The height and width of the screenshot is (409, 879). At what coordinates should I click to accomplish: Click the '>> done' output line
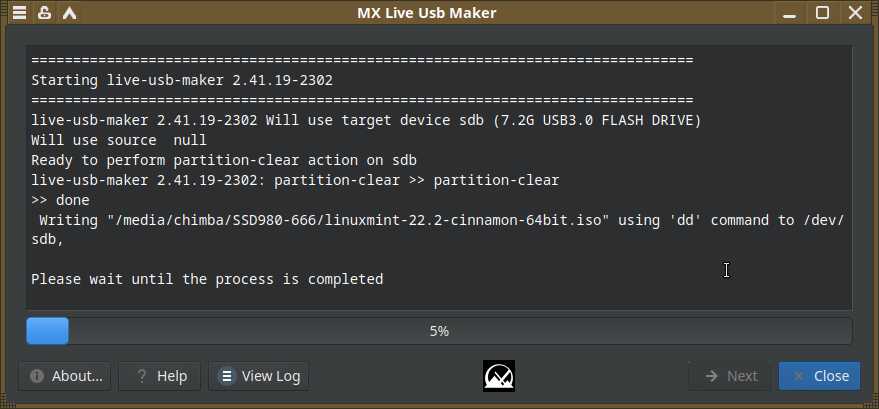coord(60,200)
